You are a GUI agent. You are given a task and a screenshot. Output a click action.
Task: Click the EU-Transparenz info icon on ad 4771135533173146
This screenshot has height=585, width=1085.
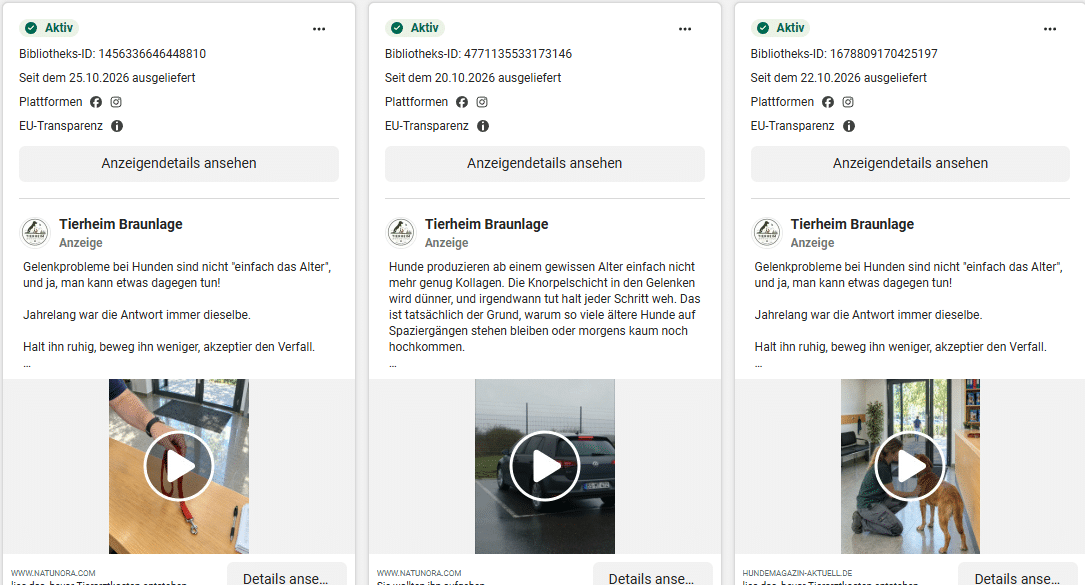point(483,126)
